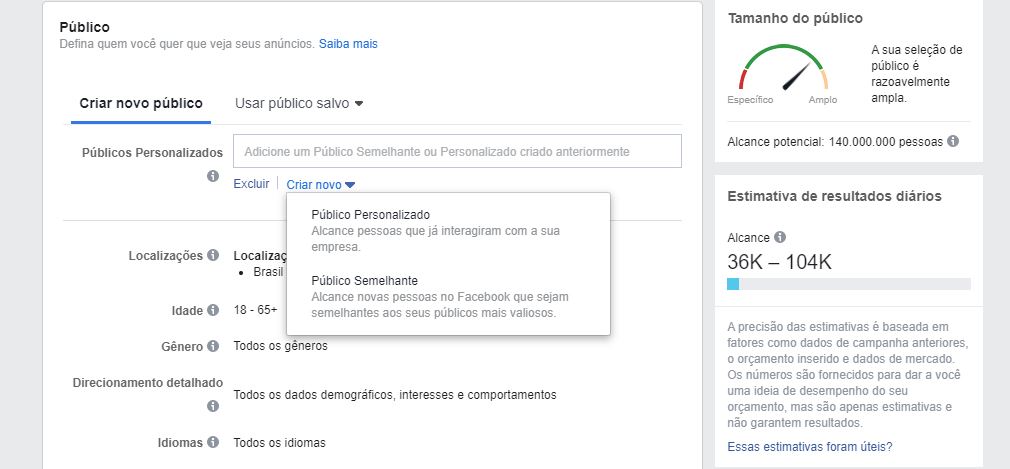This screenshot has width=1010, height=469.
Task: Click info icon under Direcionamento detalhado
Action: point(212,406)
